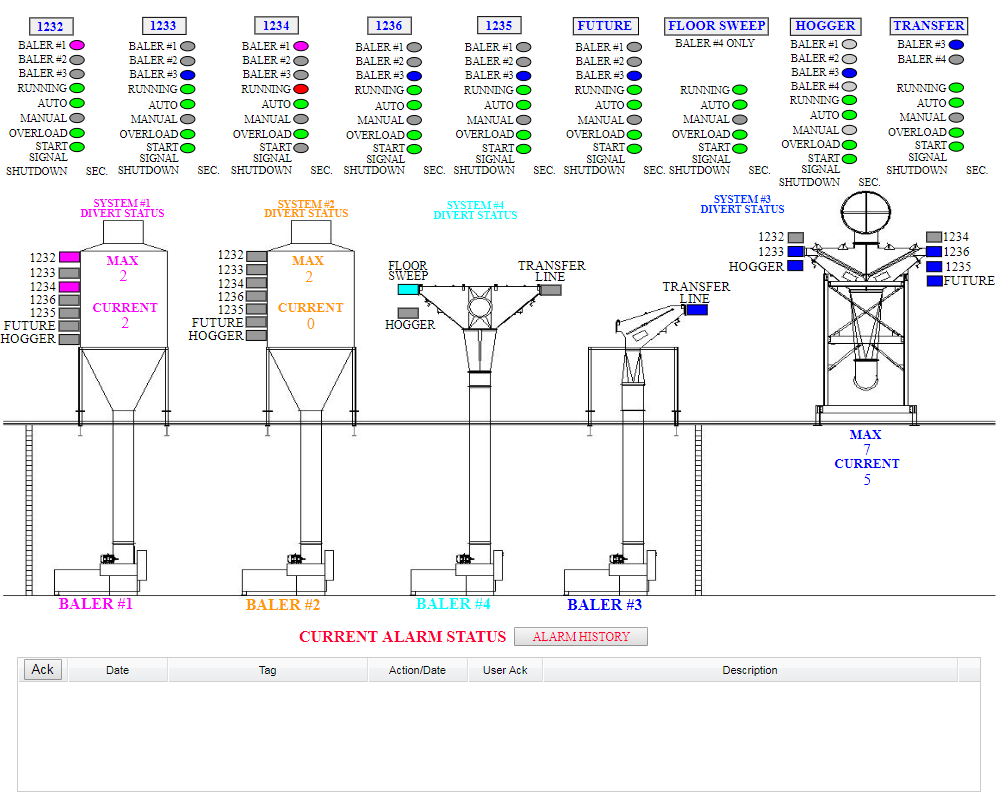The width and height of the screenshot is (1001, 803).
Task: Click the gray HOGGER divert box in System #2
Action: 257,335
